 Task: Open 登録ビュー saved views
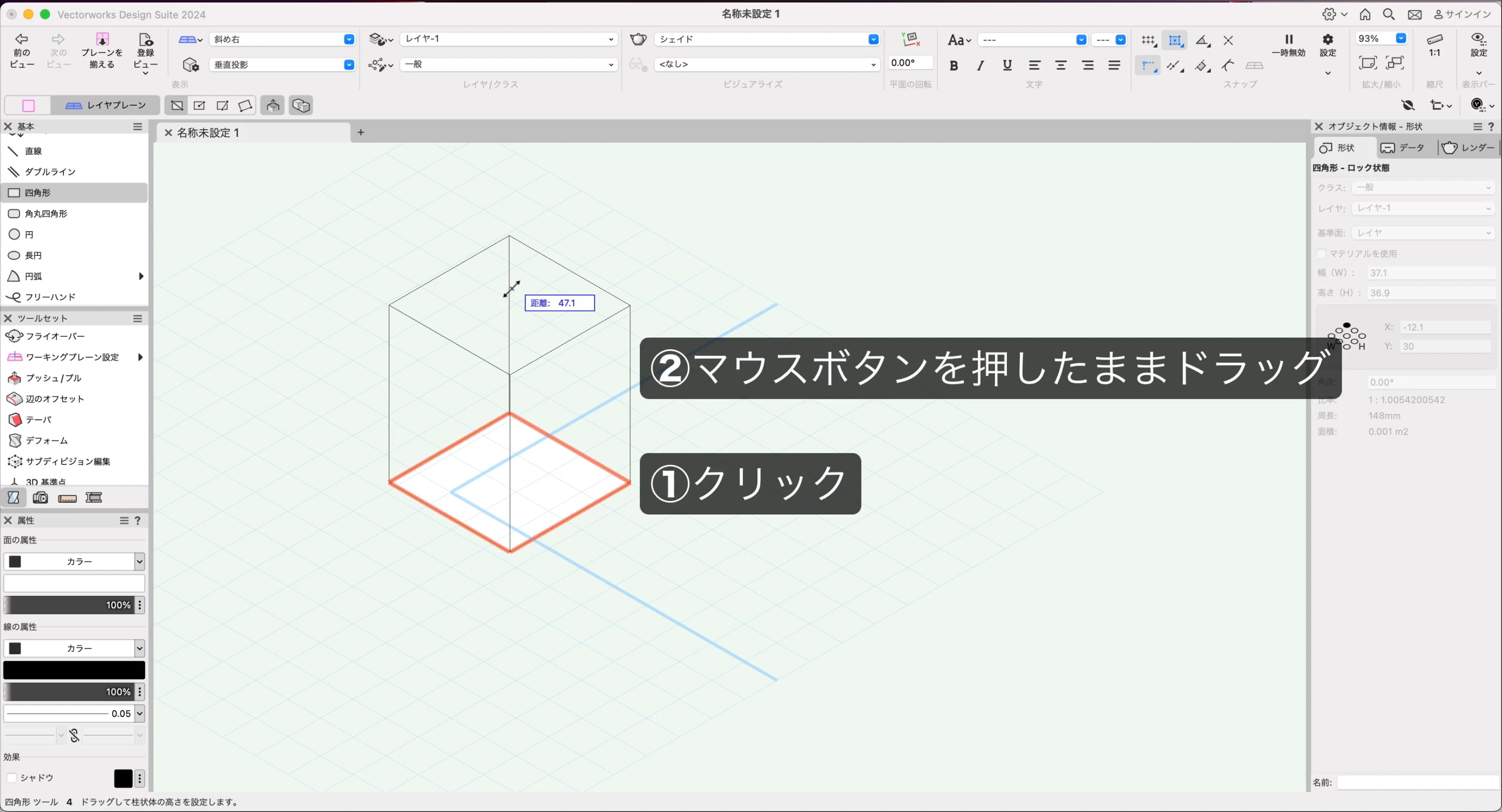tap(145, 53)
